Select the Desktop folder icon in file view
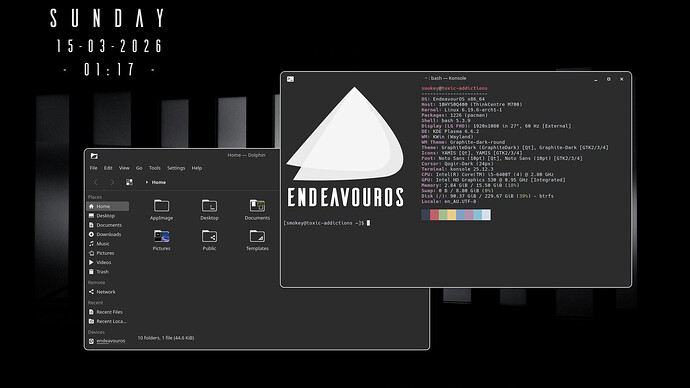690x388 pixels. (209, 206)
